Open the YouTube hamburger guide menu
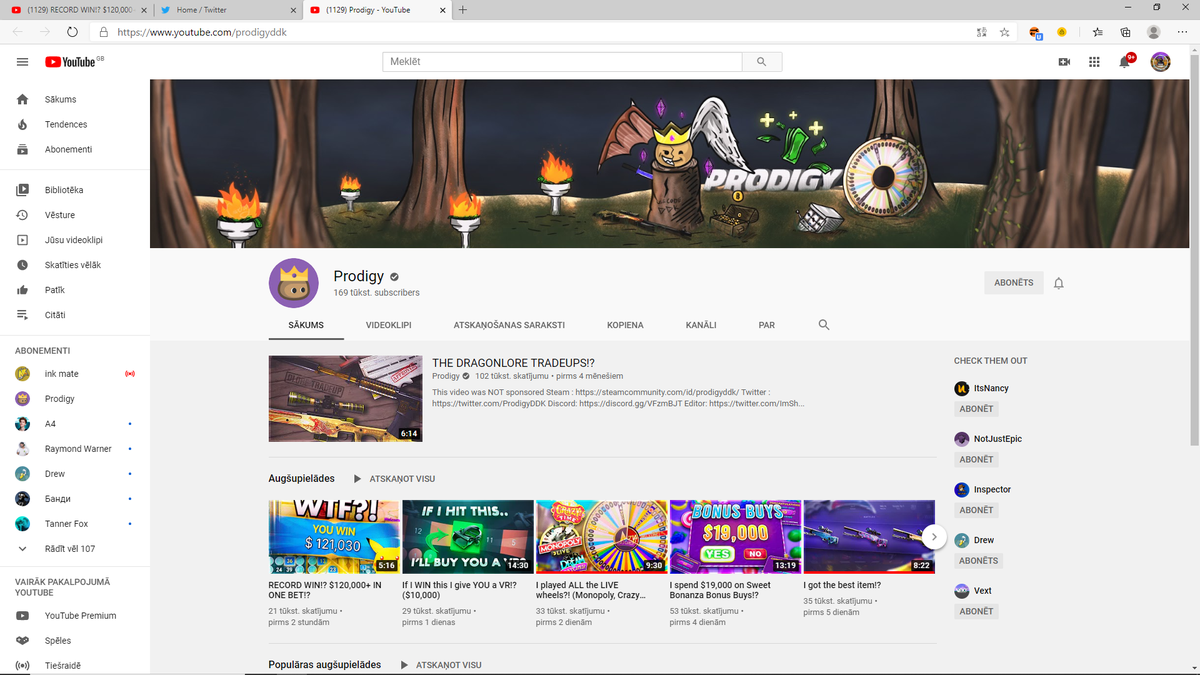 22,62
